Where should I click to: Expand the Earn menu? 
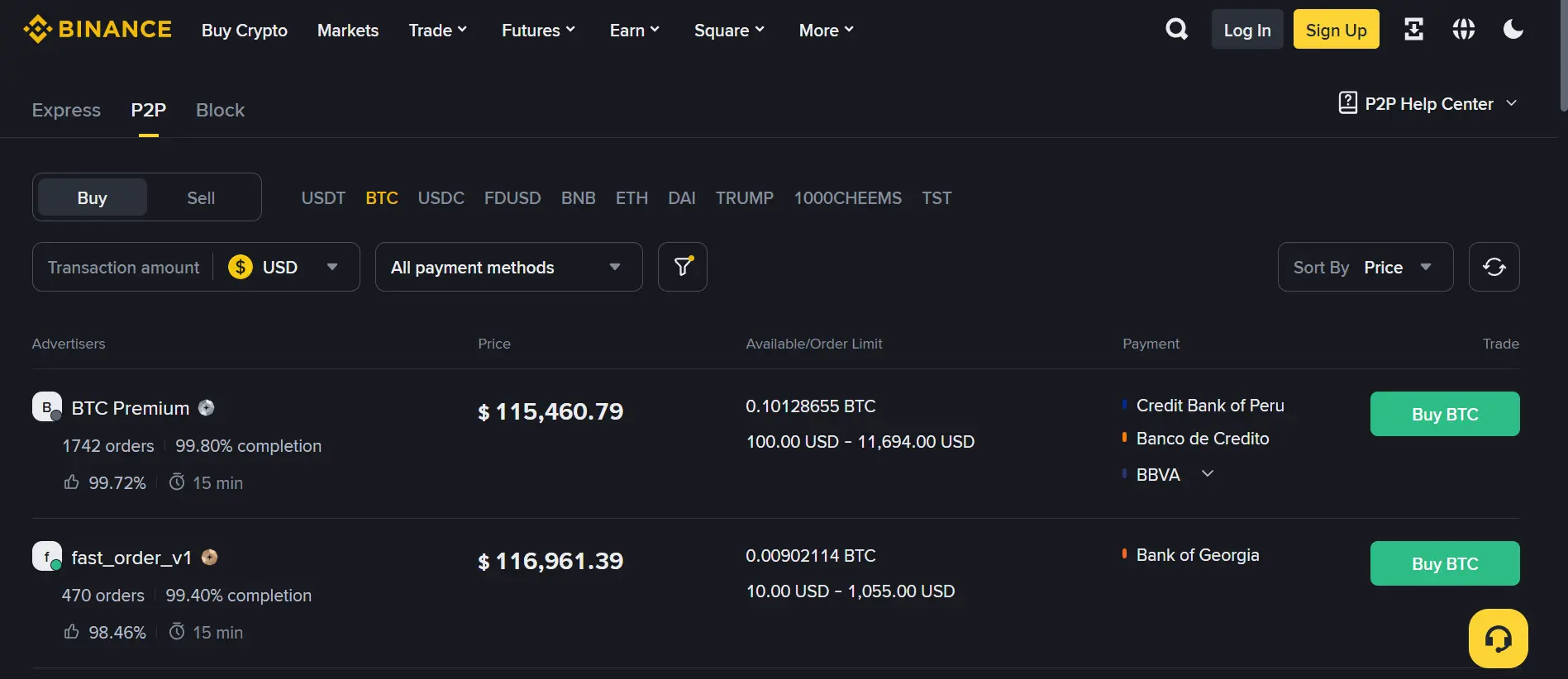[x=635, y=31]
